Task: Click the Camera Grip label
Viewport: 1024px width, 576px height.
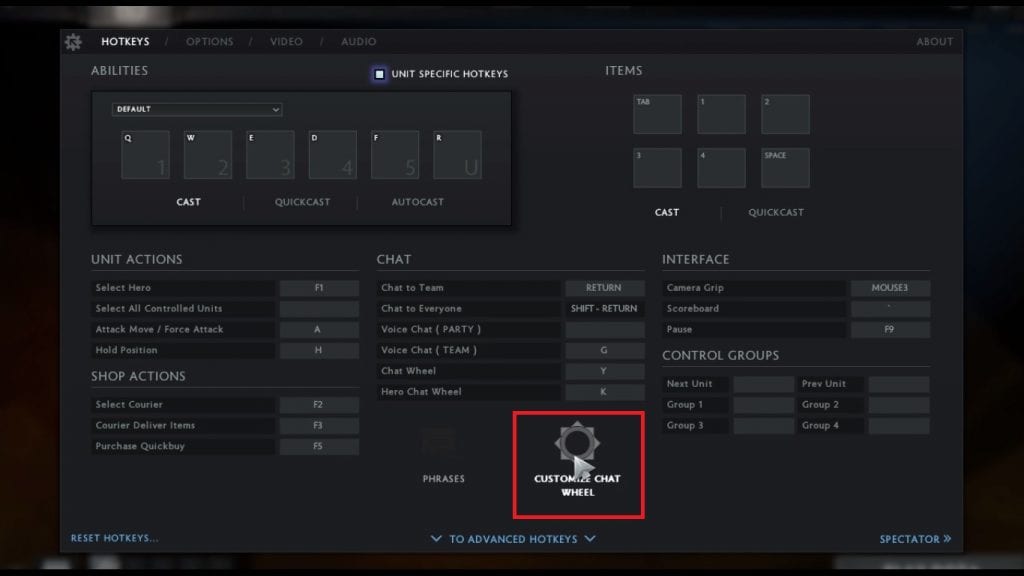Action: 695,288
